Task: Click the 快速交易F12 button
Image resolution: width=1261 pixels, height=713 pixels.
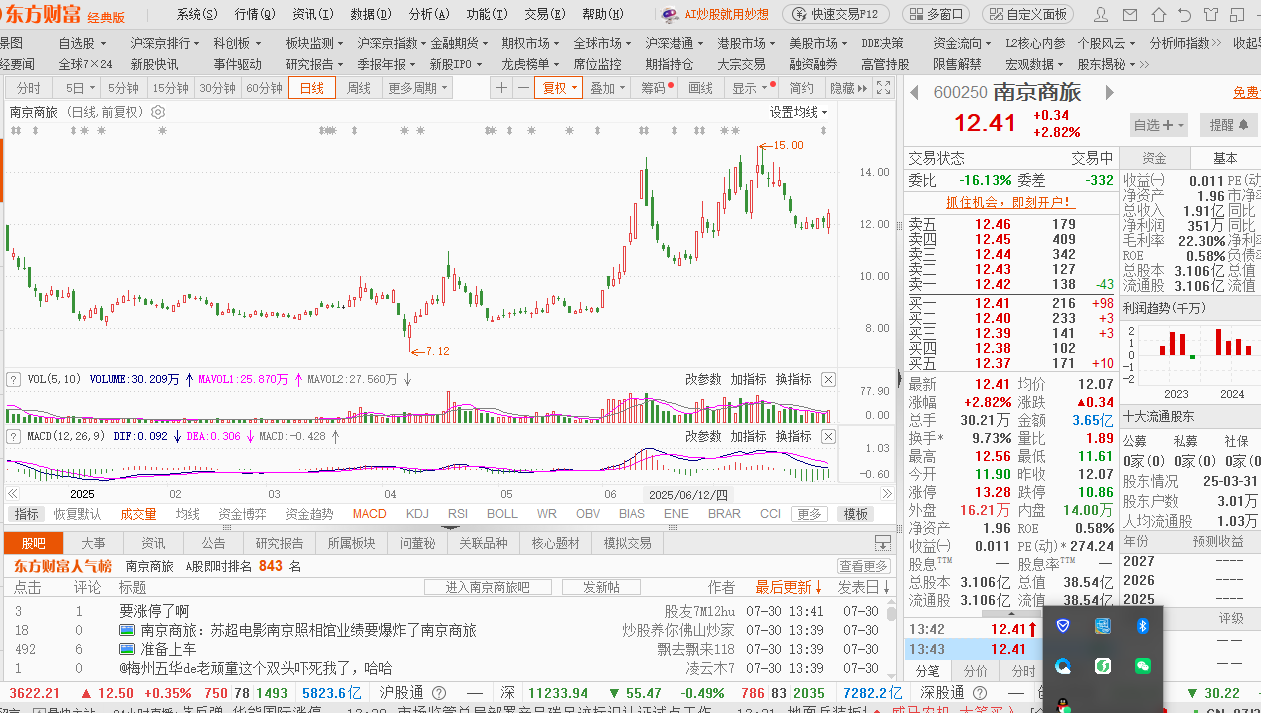Action: tap(836, 14)
